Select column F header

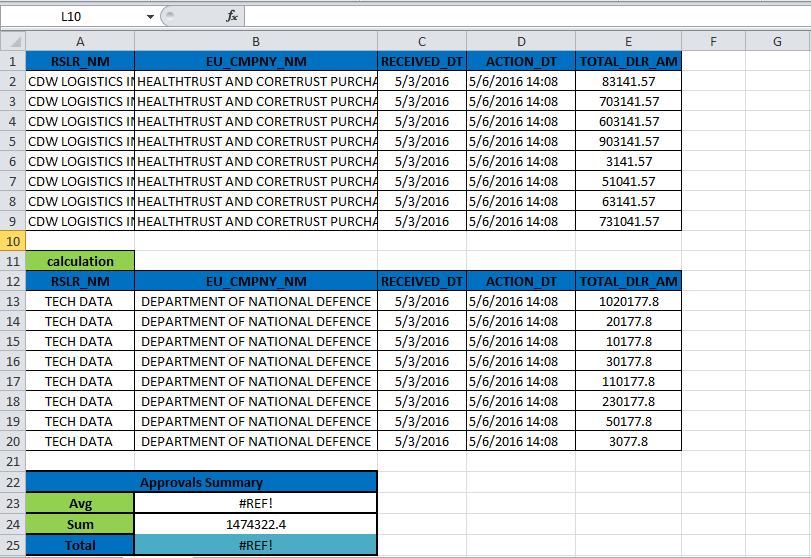[713, 41]
